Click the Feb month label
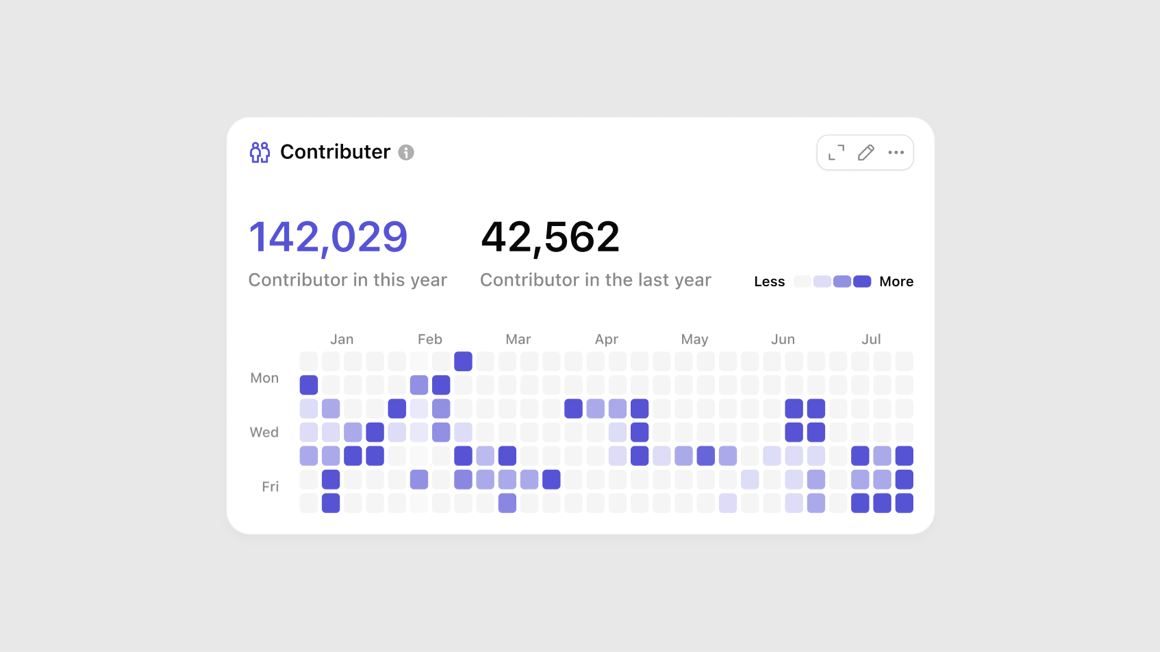This screenshot has height=652, width=1160. [x=430, y=339]
